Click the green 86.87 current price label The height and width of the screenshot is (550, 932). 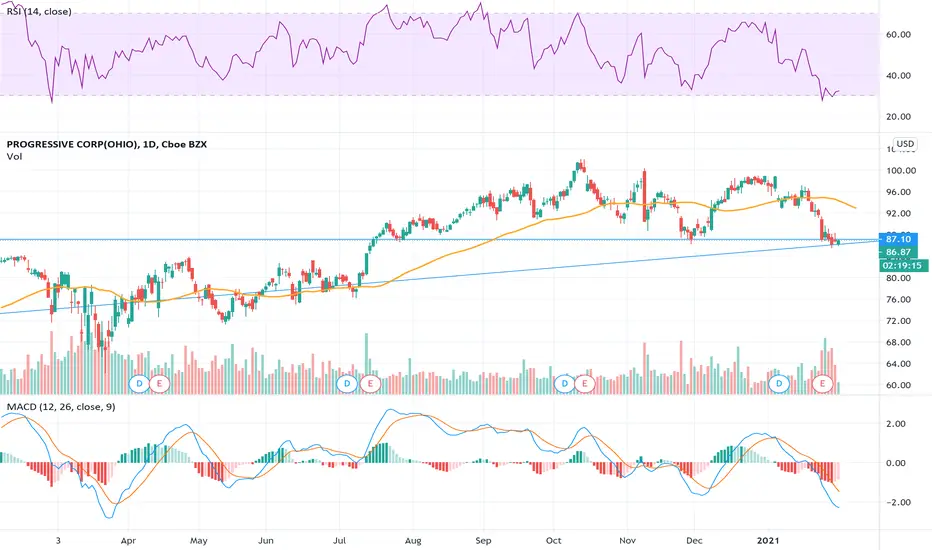pyautogui.click(x=898, y=252)
